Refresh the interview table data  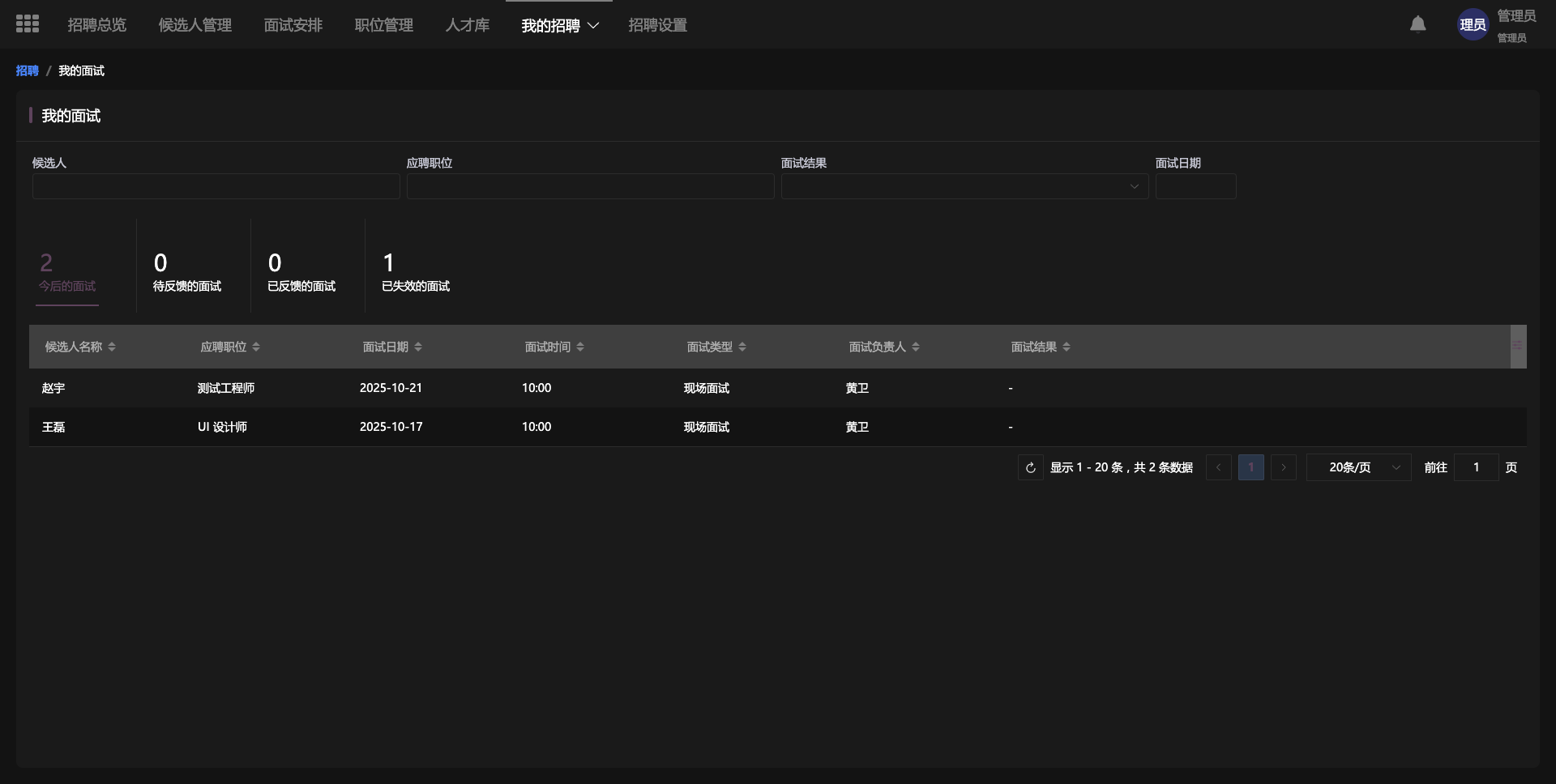[1030, 468]
